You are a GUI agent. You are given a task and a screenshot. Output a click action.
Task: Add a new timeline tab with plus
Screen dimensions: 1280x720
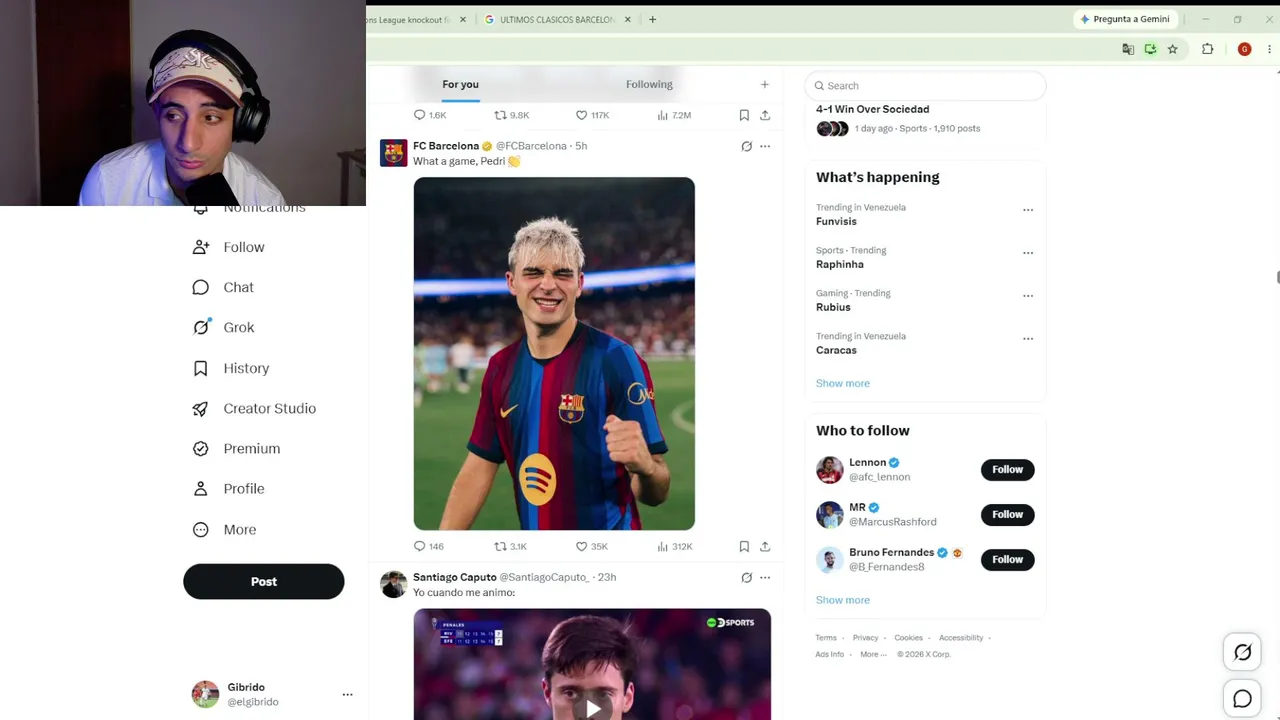coord(764,85)
